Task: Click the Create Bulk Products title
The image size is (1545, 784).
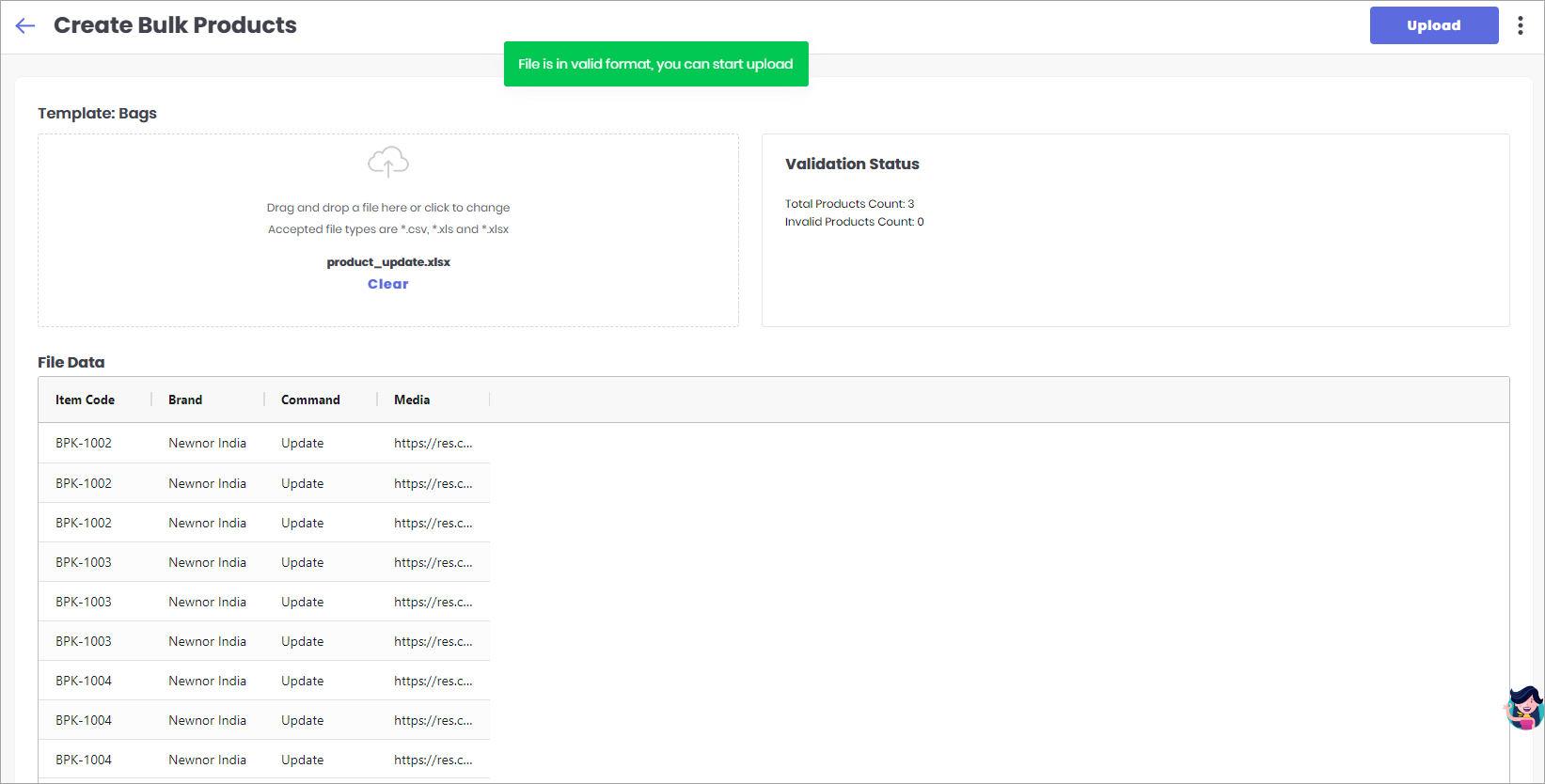Action: click(x=175, y=25)
